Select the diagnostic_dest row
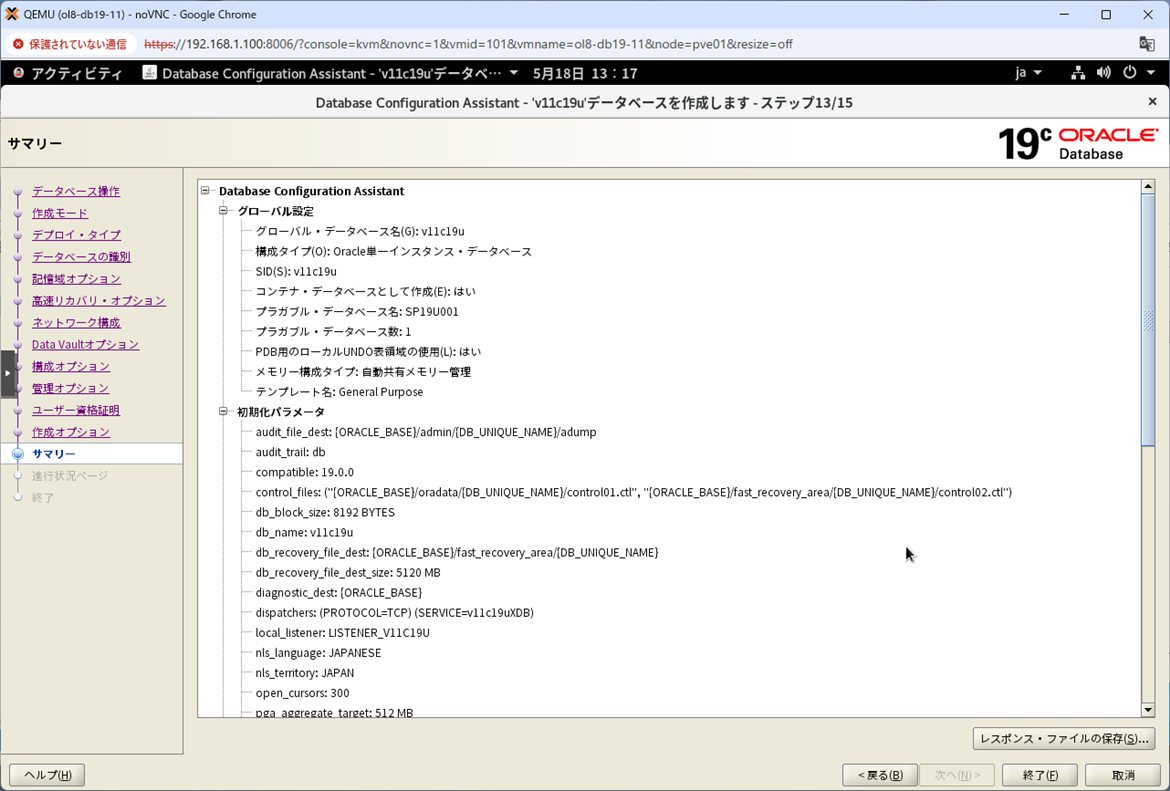This screenshot has height=791, width=1170. pyautogui.click(x=339, y=593)
